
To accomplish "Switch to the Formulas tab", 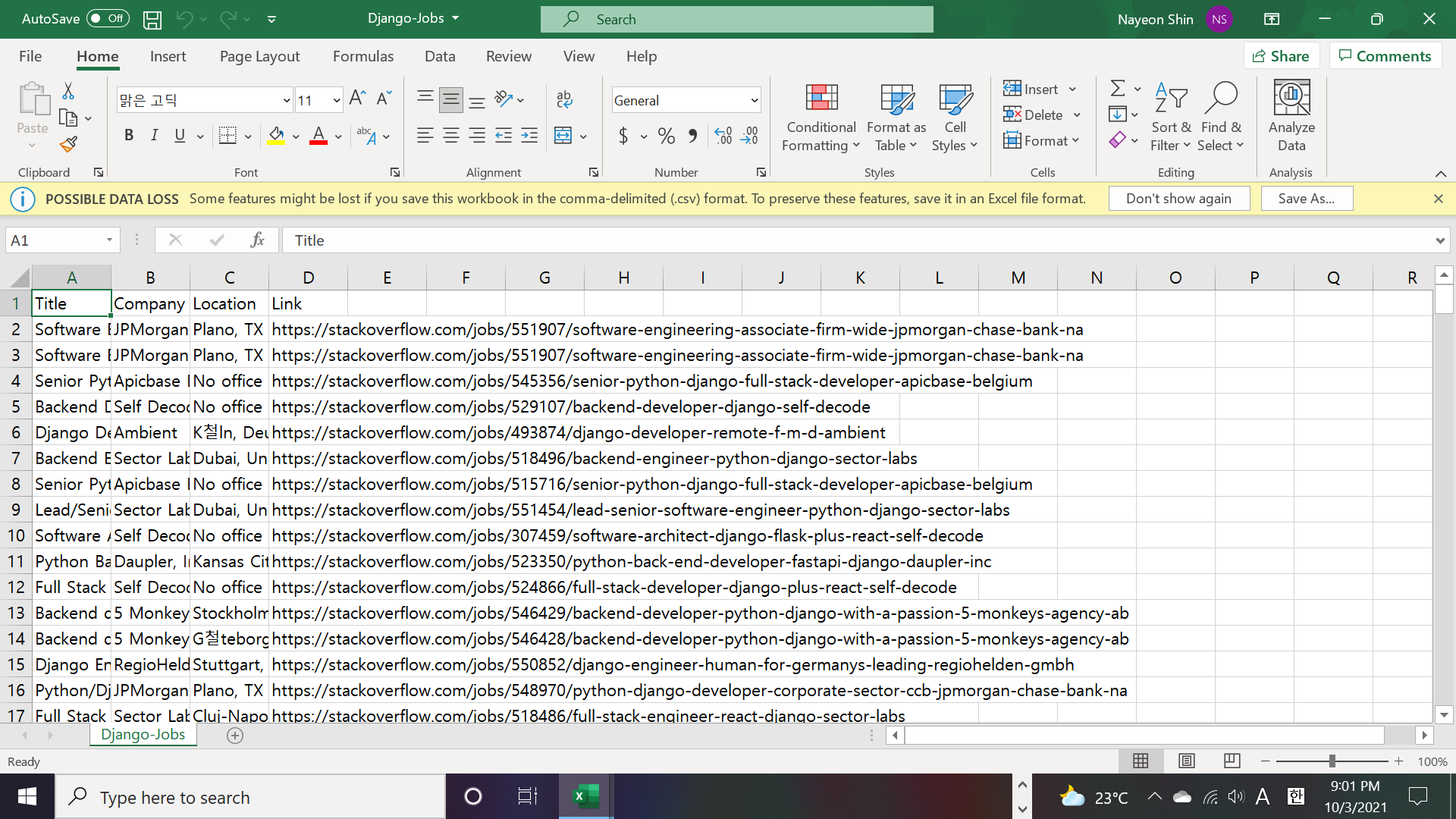I will tap(362, 57).
